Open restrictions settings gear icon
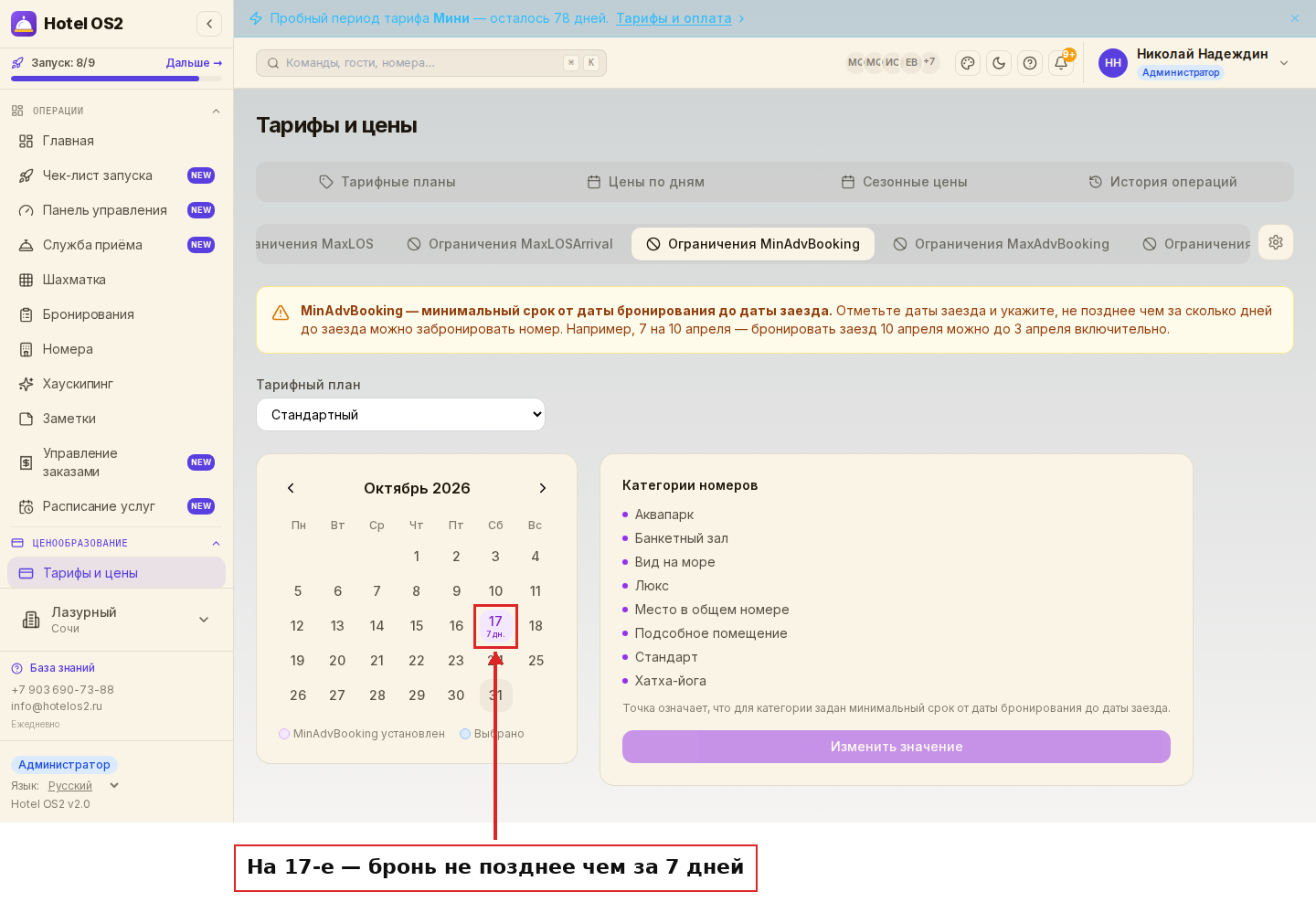This screenshot has width=1316, height=913. click(1276, 242)
